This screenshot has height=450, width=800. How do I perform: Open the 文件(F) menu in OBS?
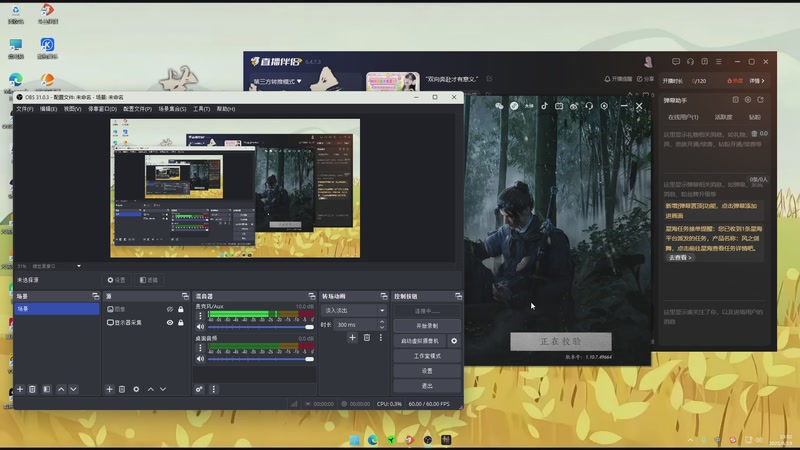click(24, 109)
